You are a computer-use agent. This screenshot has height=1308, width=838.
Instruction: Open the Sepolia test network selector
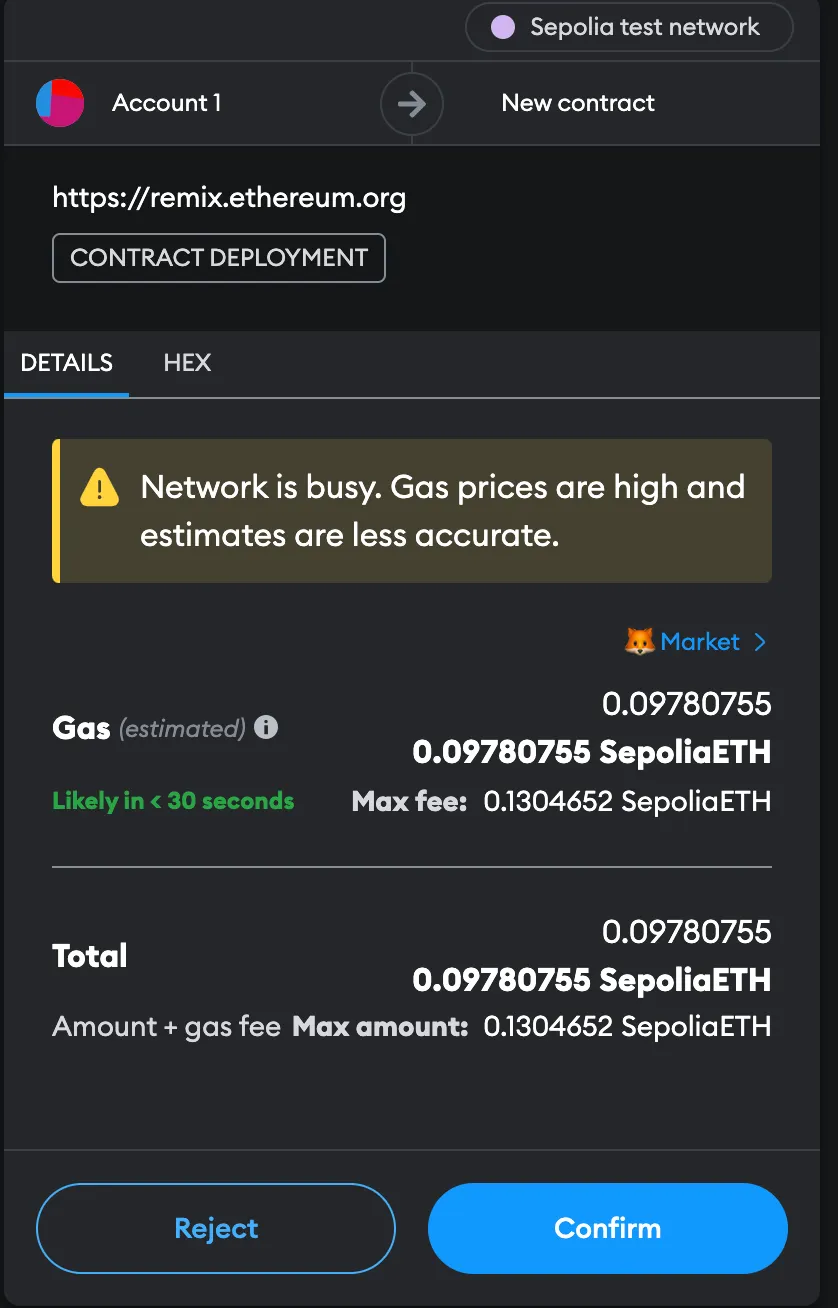[629, 27]
